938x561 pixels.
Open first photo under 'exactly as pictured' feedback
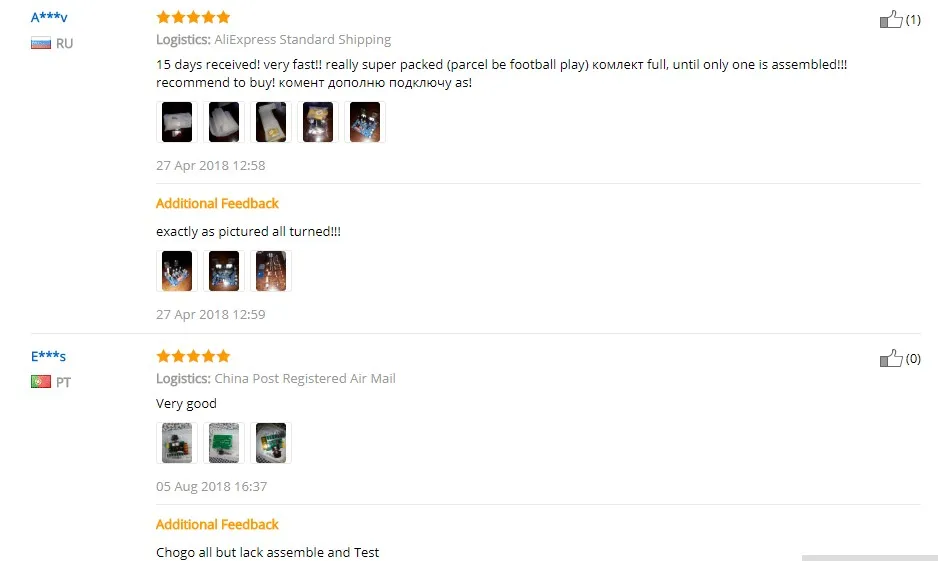177,271
